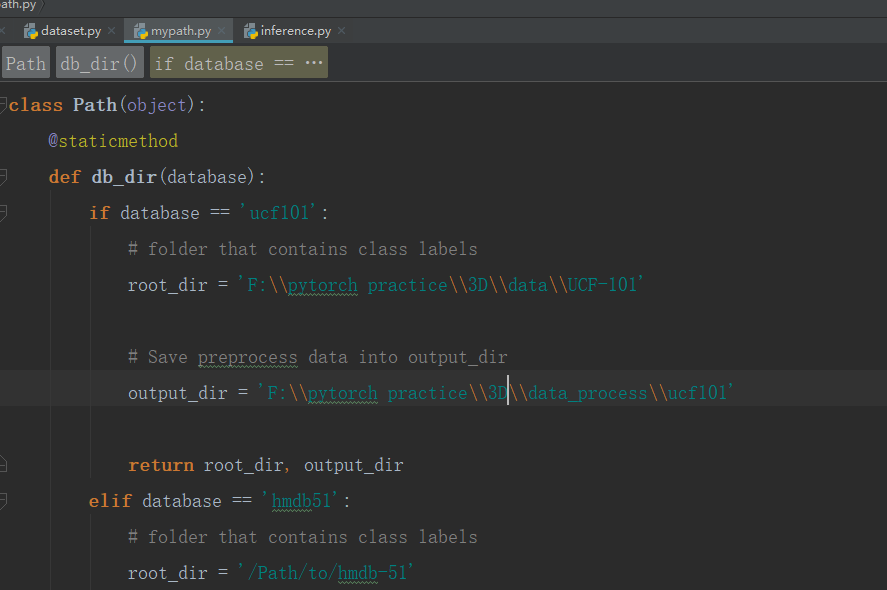
Task: Select the Path breadcrumb
Action: [26, 63]
